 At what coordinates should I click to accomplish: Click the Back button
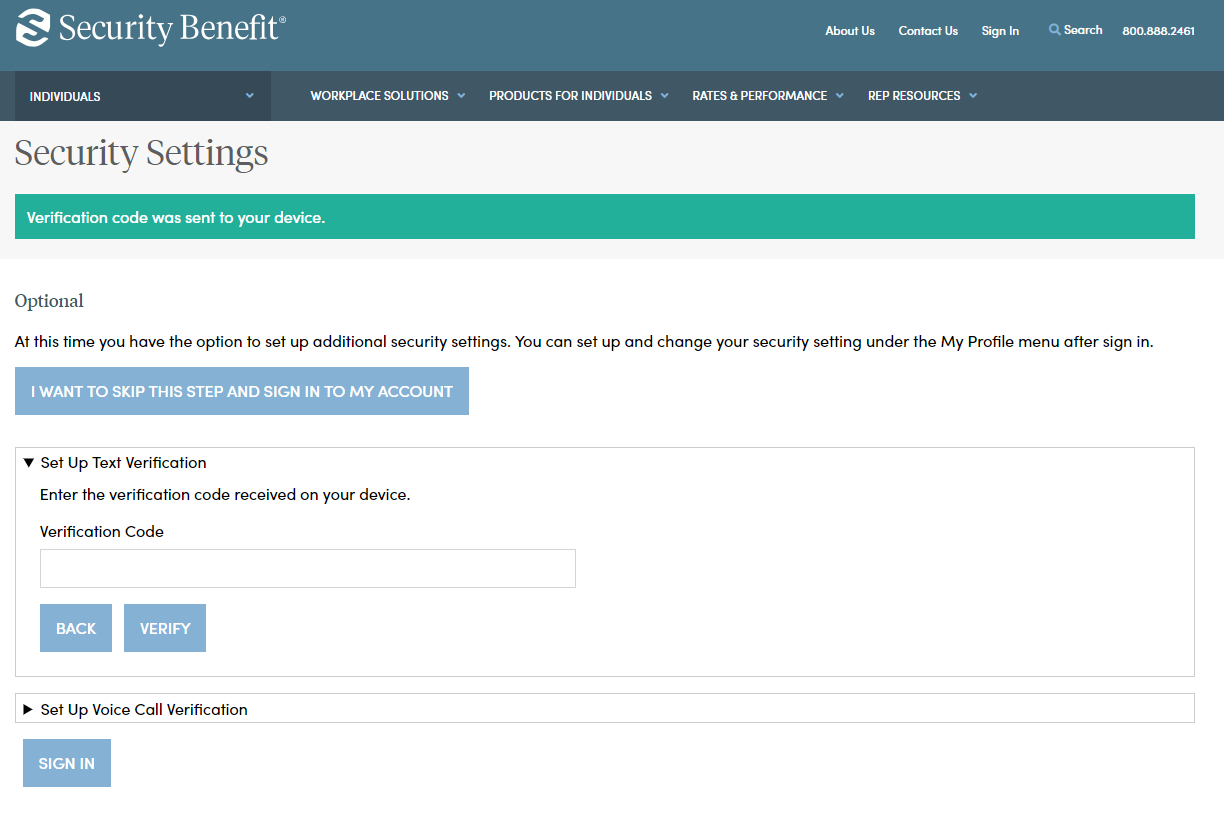[76, 628]
